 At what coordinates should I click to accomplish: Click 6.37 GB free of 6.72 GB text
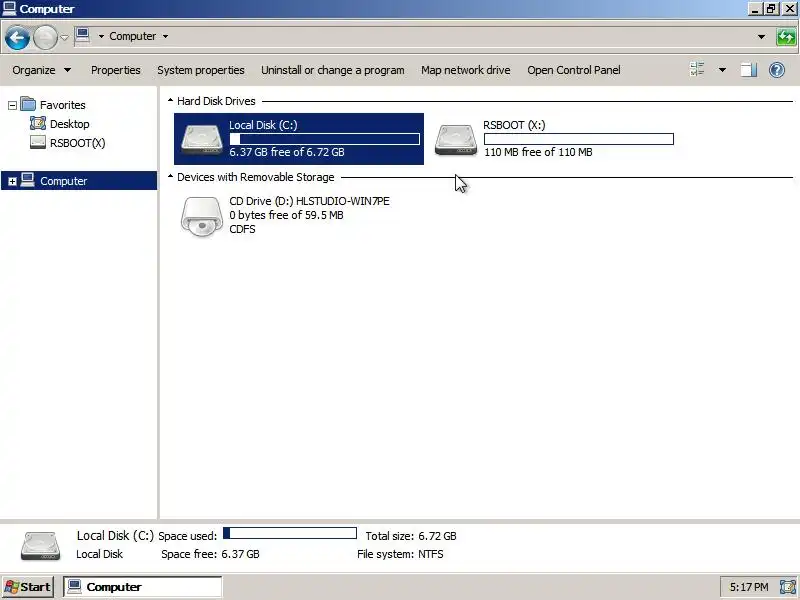(287, 152)
